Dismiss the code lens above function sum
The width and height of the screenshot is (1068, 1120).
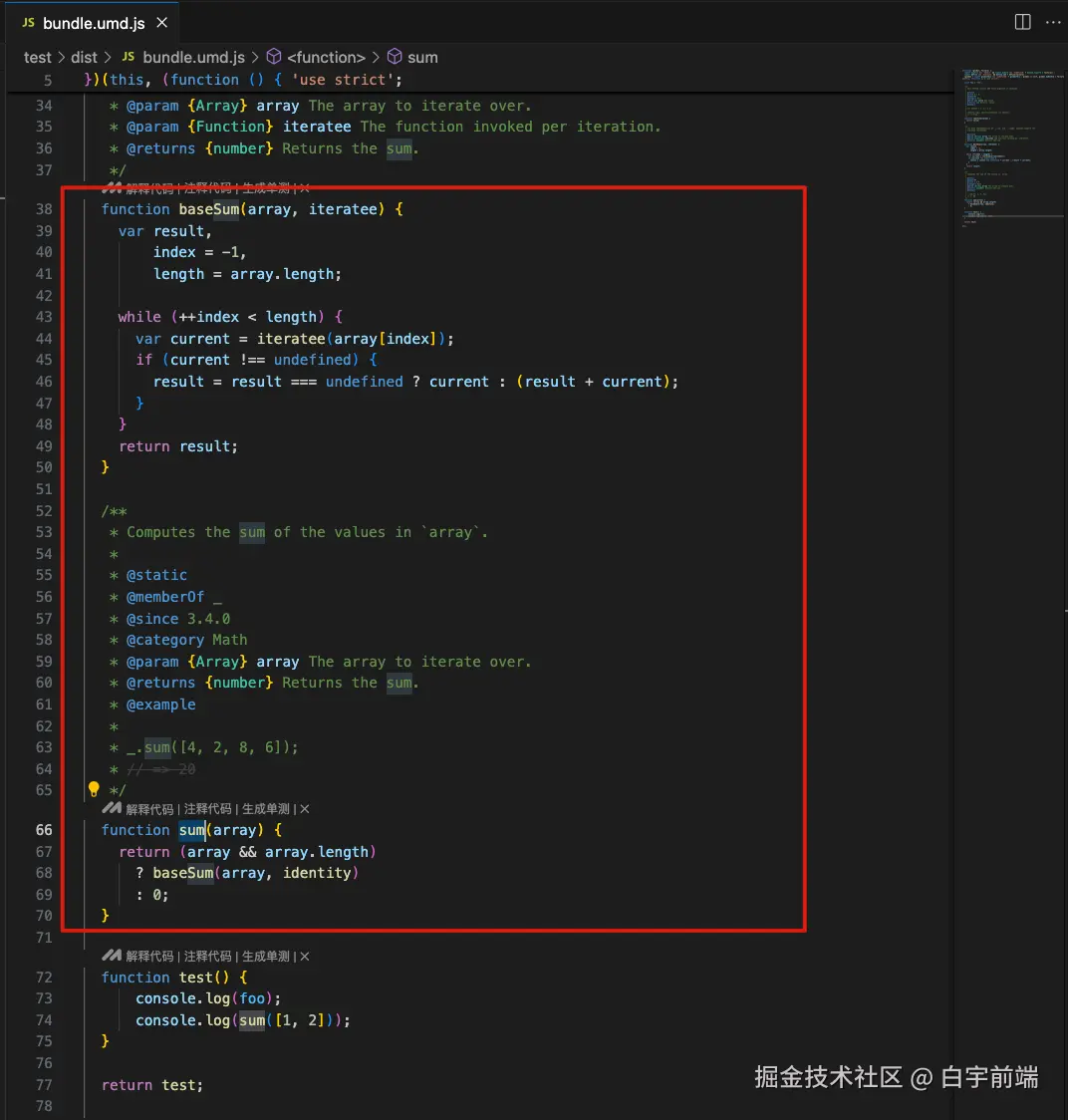tap(304, 808)
